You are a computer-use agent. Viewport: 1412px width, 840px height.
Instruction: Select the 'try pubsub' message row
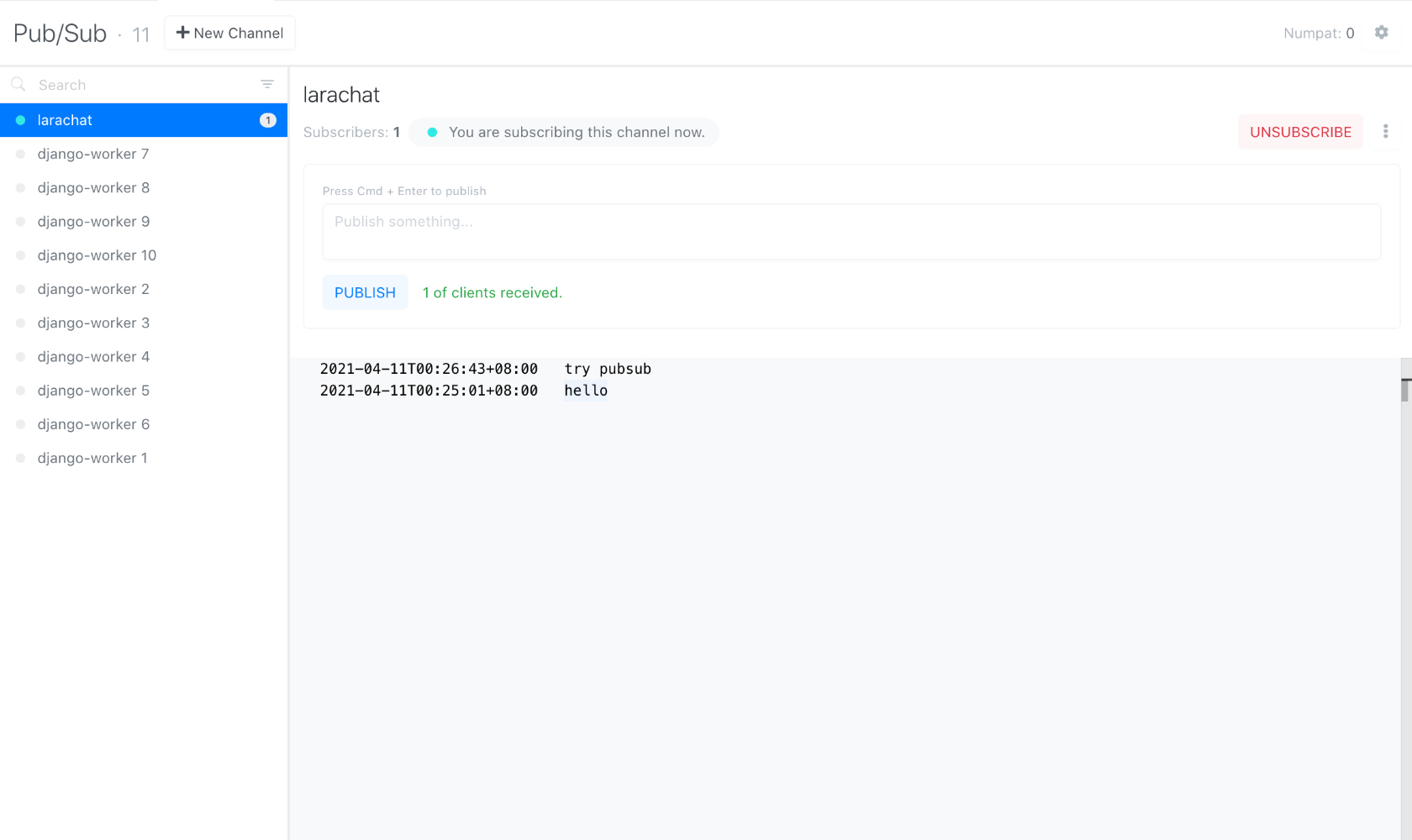[x=485, y=369]
